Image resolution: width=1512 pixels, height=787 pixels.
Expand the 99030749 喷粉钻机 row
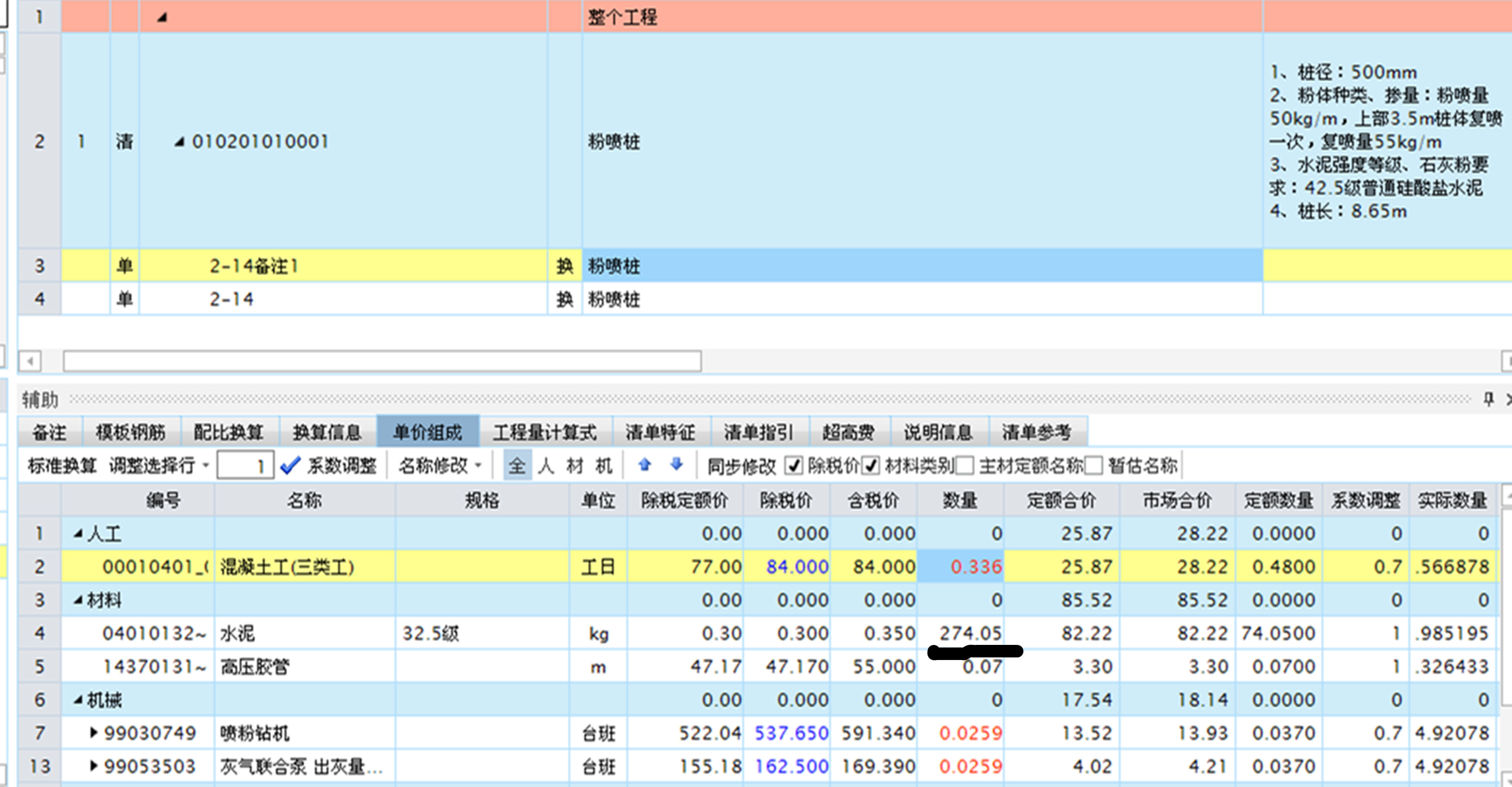tap(93, 733)
